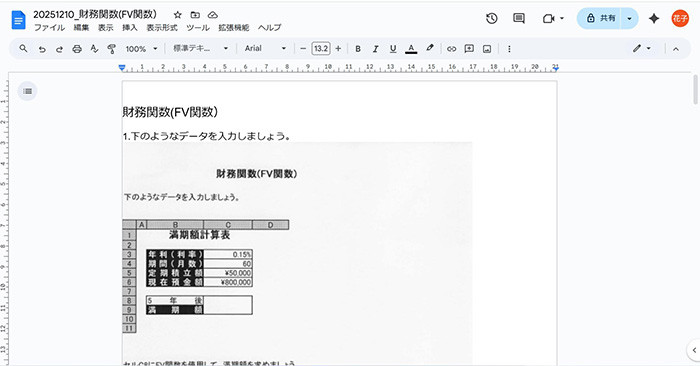Show the document outline panel
Screen dimensions: 700x366
point(27,91)
